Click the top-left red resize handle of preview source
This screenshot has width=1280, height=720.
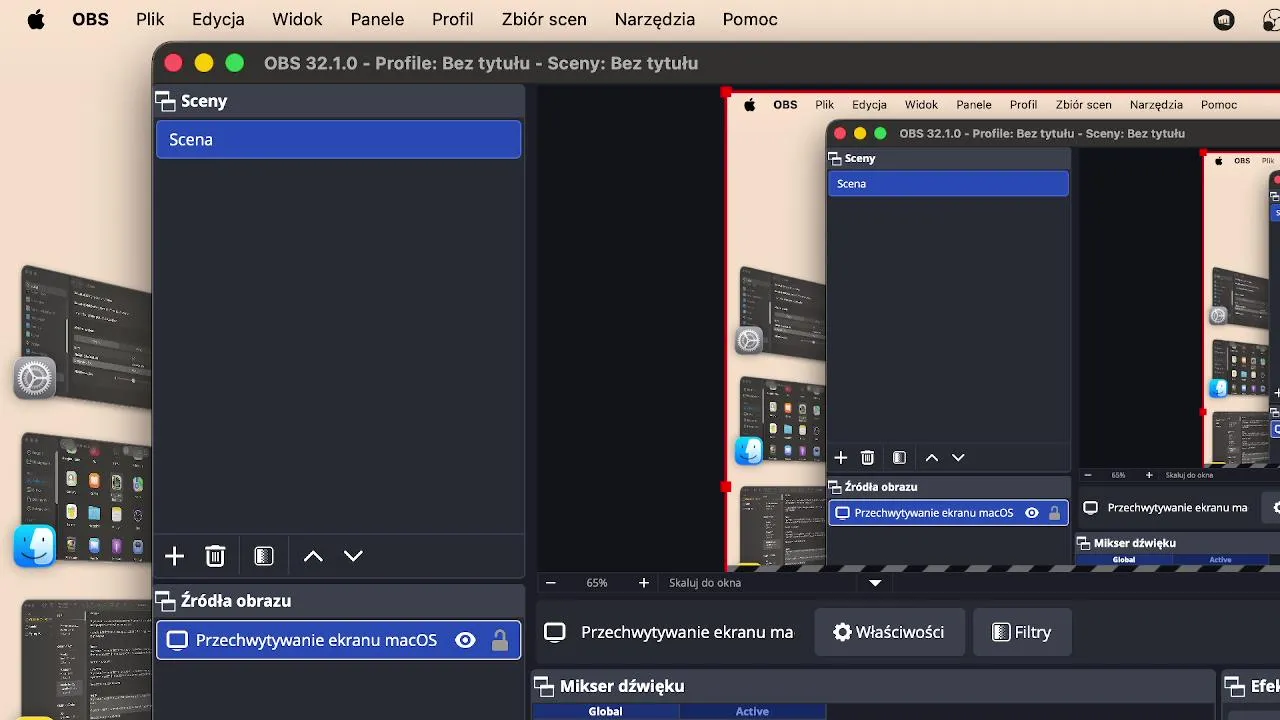tap(726, 92)
